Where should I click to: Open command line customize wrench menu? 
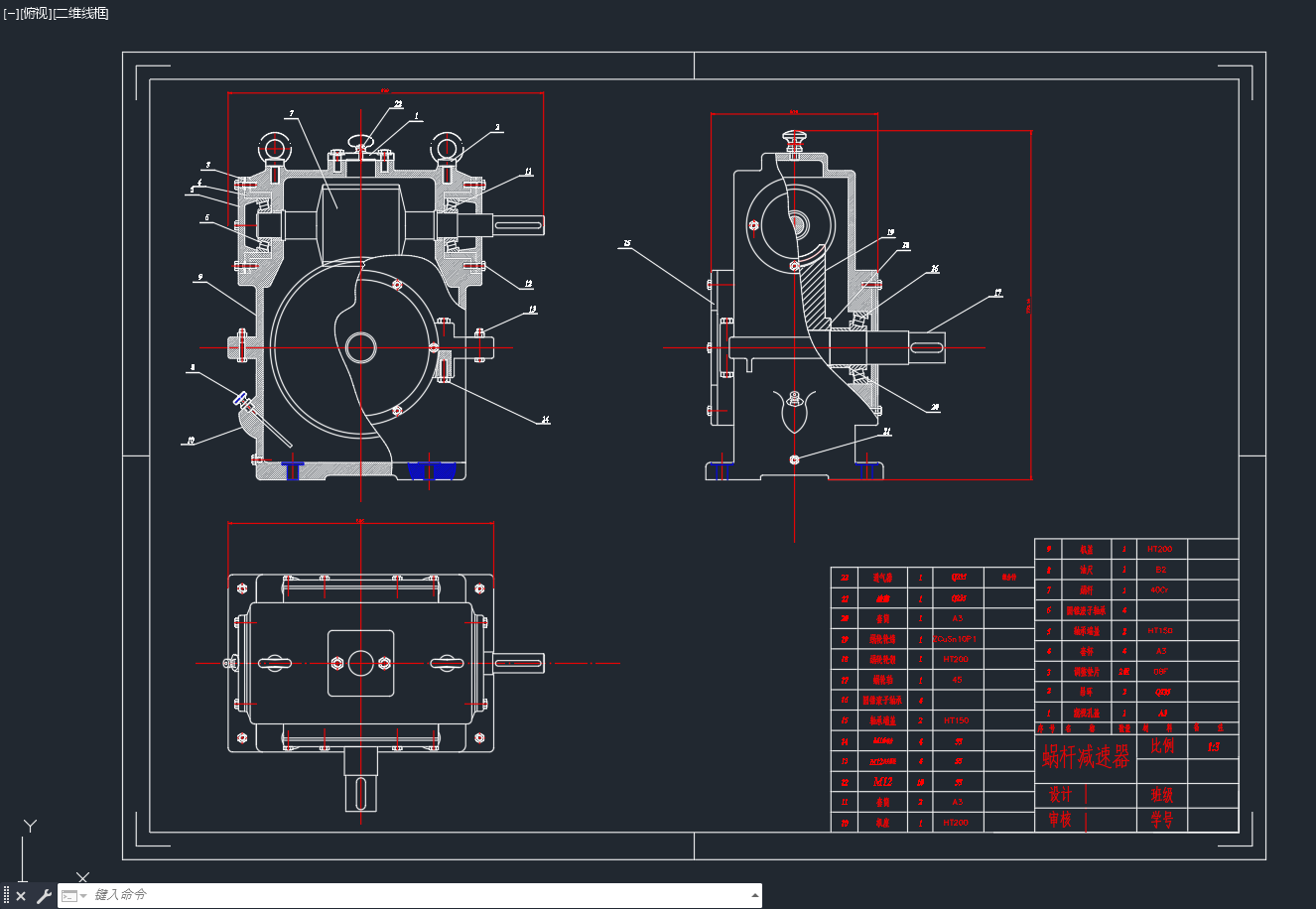(x=44, y=896)
